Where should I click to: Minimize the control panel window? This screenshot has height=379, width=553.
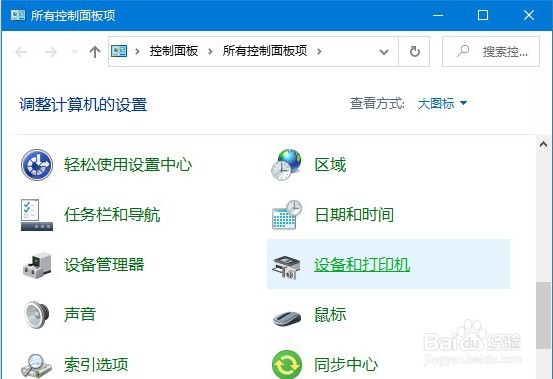pos(438,15)
